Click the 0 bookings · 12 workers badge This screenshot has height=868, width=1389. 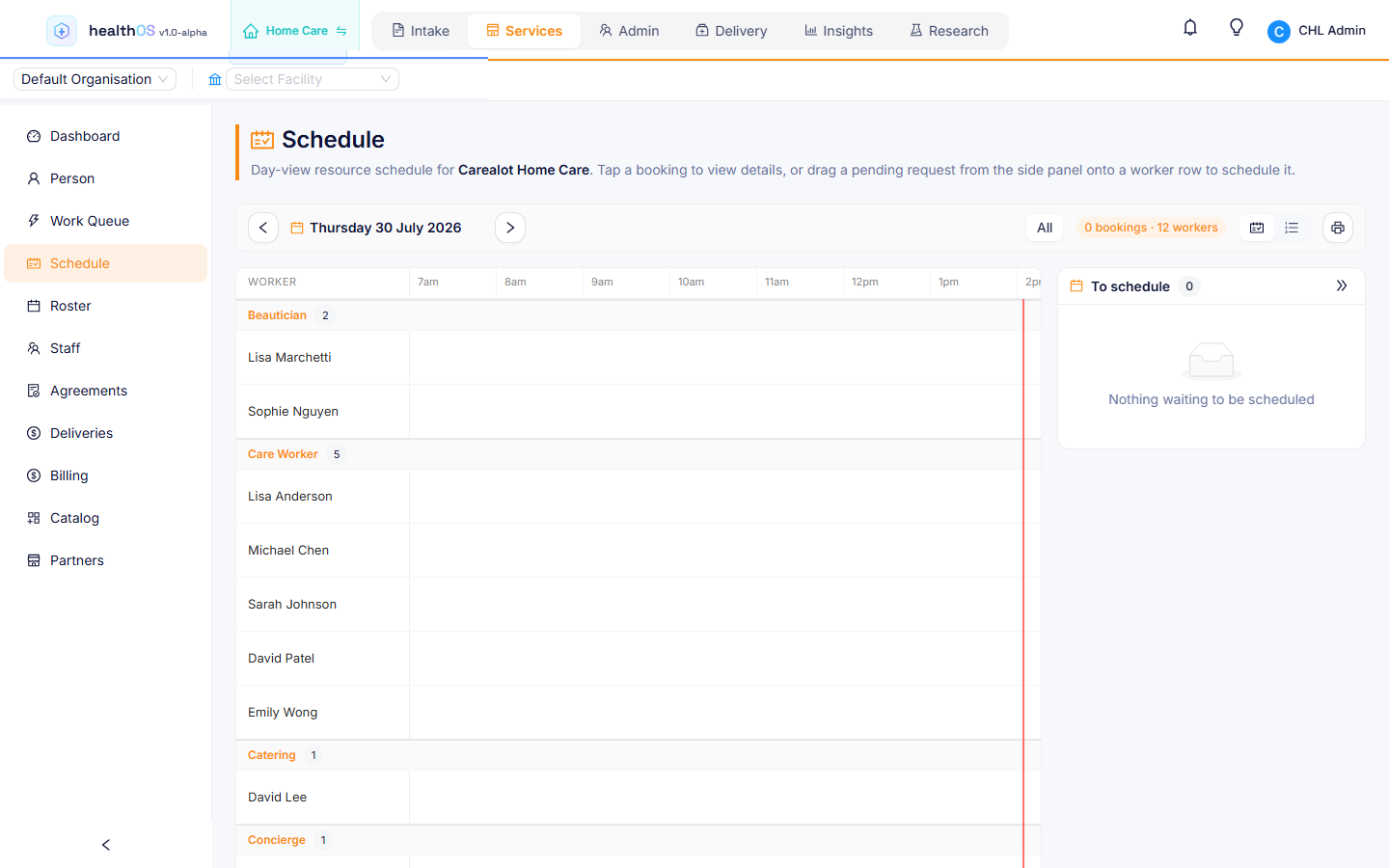pyautogui.click(x=1151, y=228)
